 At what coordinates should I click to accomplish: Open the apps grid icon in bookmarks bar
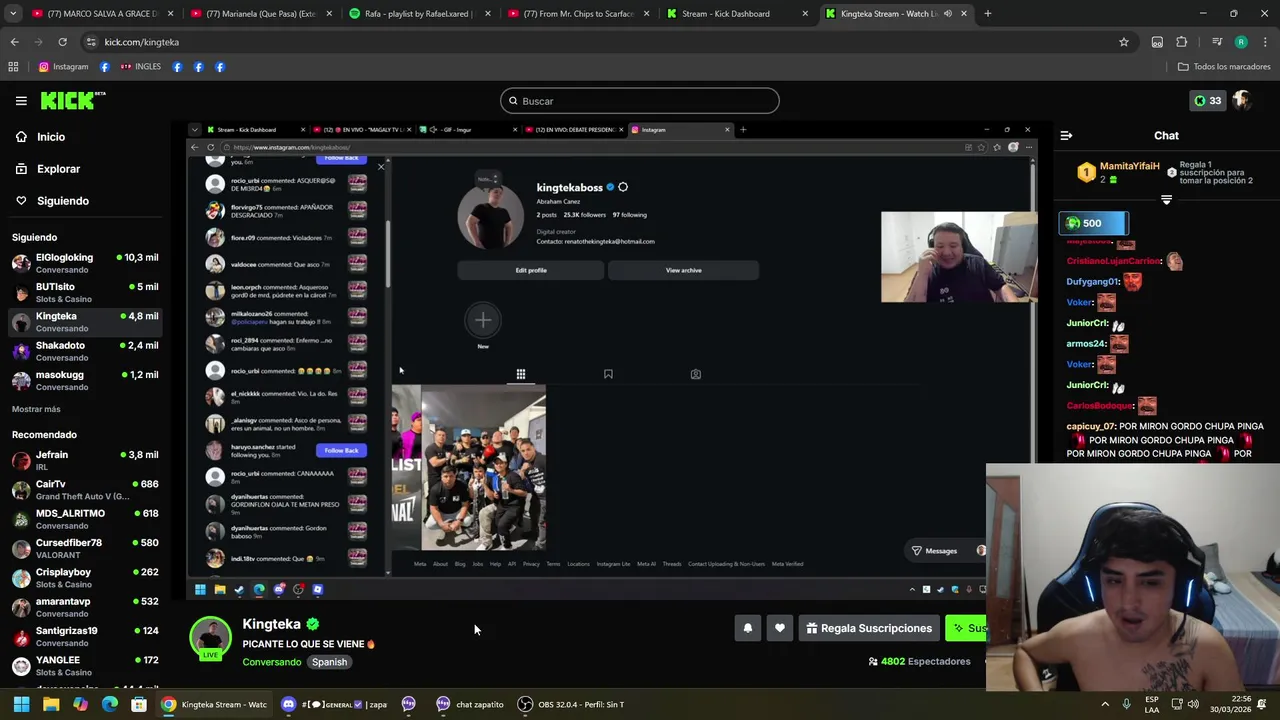coord(13,67)
